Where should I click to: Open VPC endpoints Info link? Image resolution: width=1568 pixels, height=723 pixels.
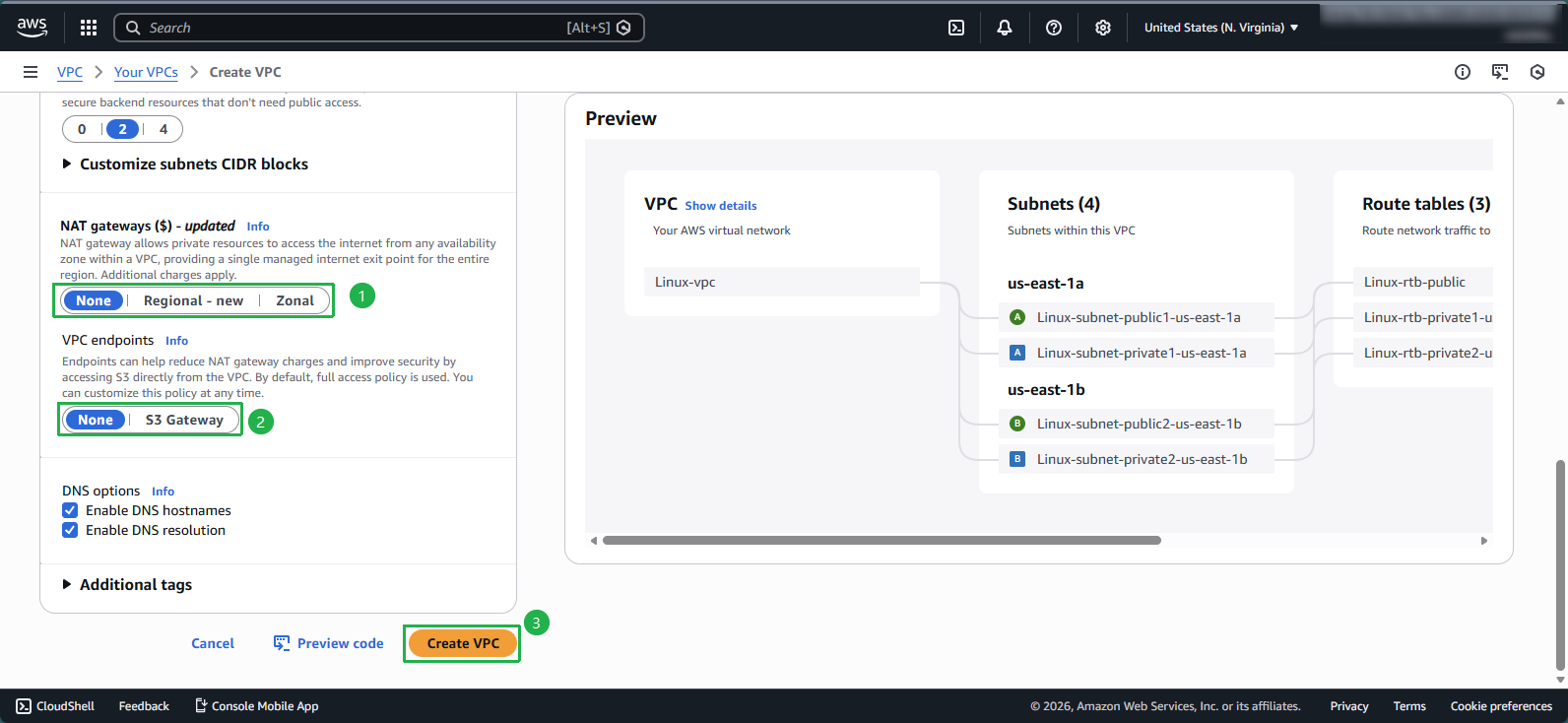[177, 341]
